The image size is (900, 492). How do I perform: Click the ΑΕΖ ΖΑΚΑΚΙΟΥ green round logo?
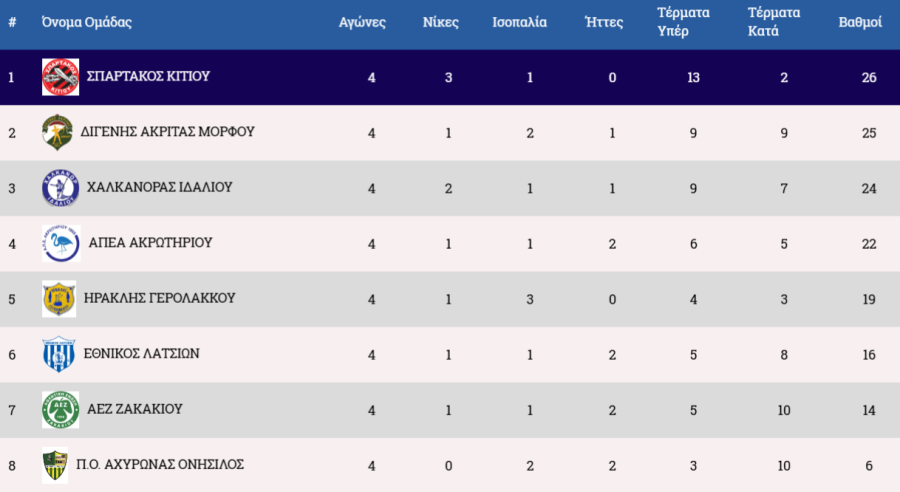tap(60, 410)
